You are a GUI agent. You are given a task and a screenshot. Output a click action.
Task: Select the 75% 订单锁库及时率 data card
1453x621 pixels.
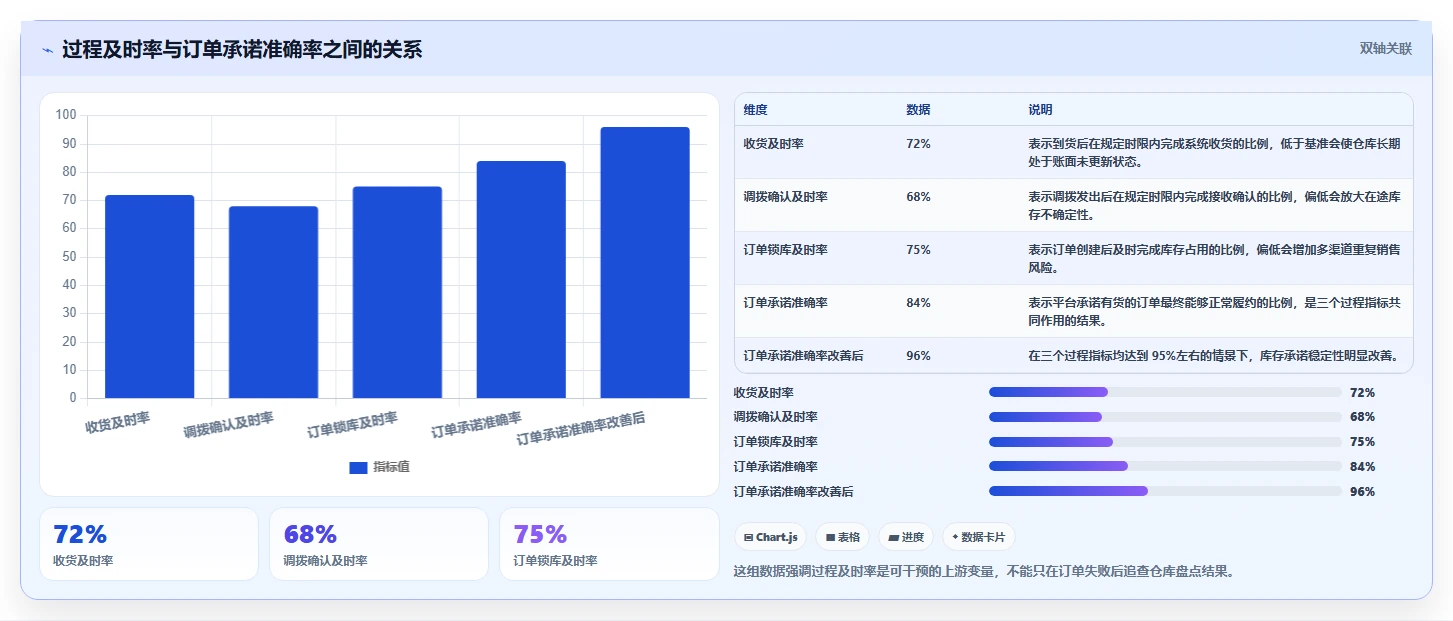coord(609,544)
